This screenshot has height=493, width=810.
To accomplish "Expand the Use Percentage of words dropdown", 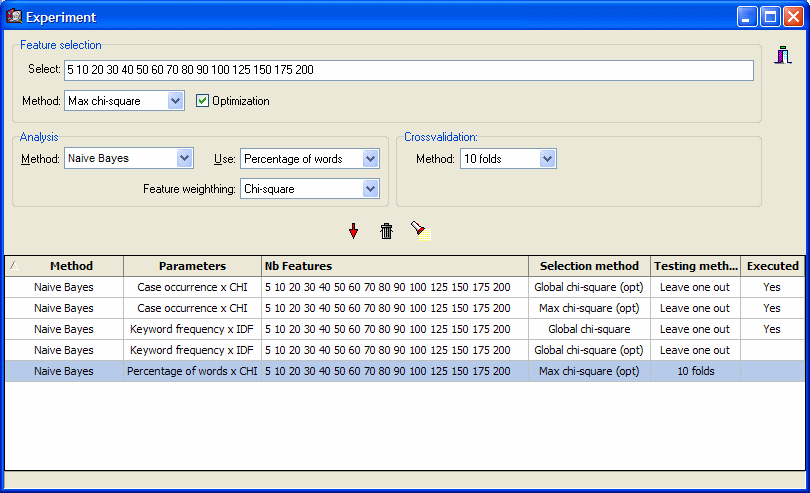I will pyautogui.click(x=371, y=158).
